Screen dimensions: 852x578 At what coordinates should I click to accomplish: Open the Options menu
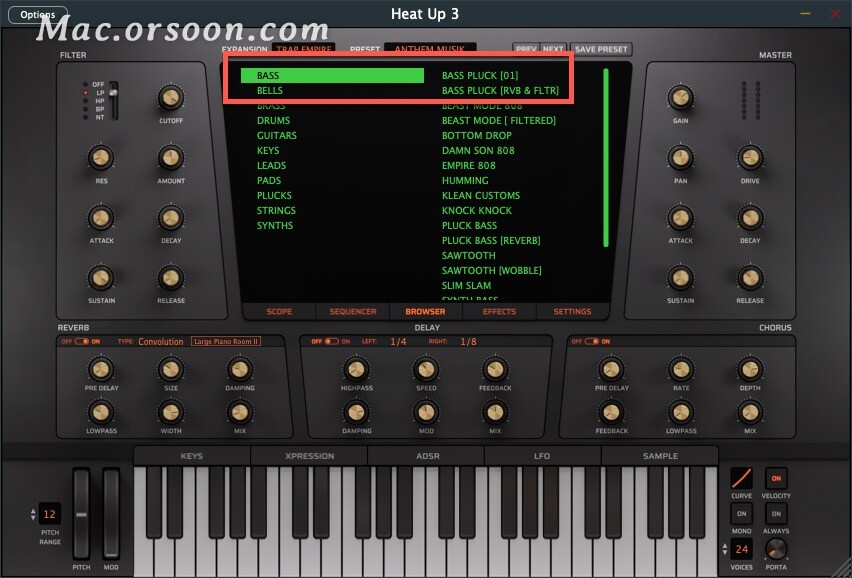click(37, 15)
